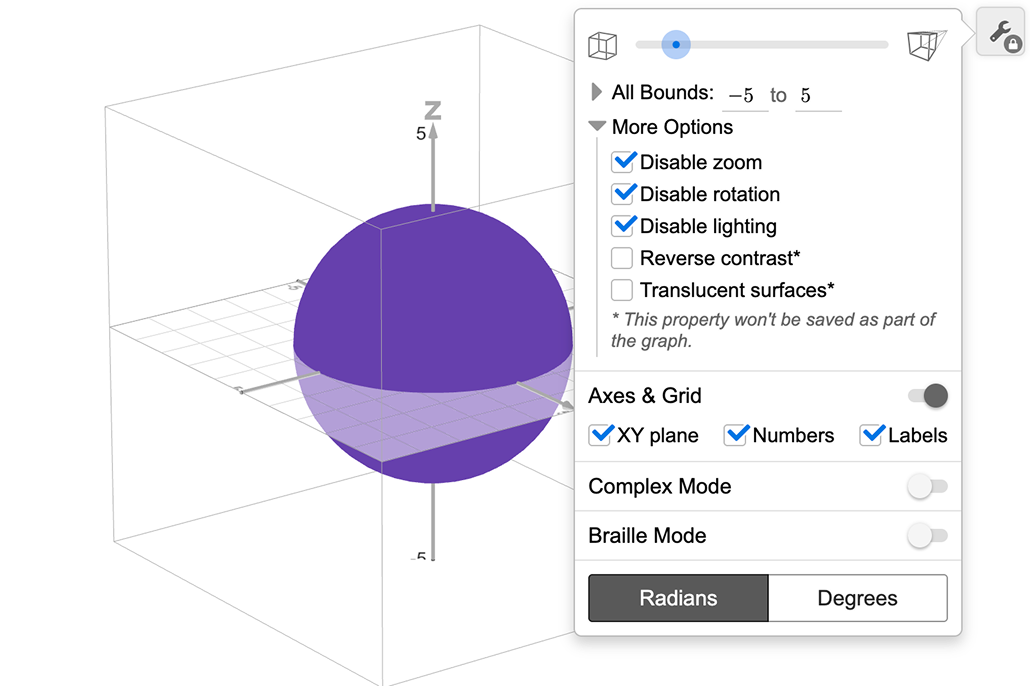Image resolution: width=1032 pixels, height=686 pixels.
Task: Collapse the More Options section
Action: tap(597, 127)
